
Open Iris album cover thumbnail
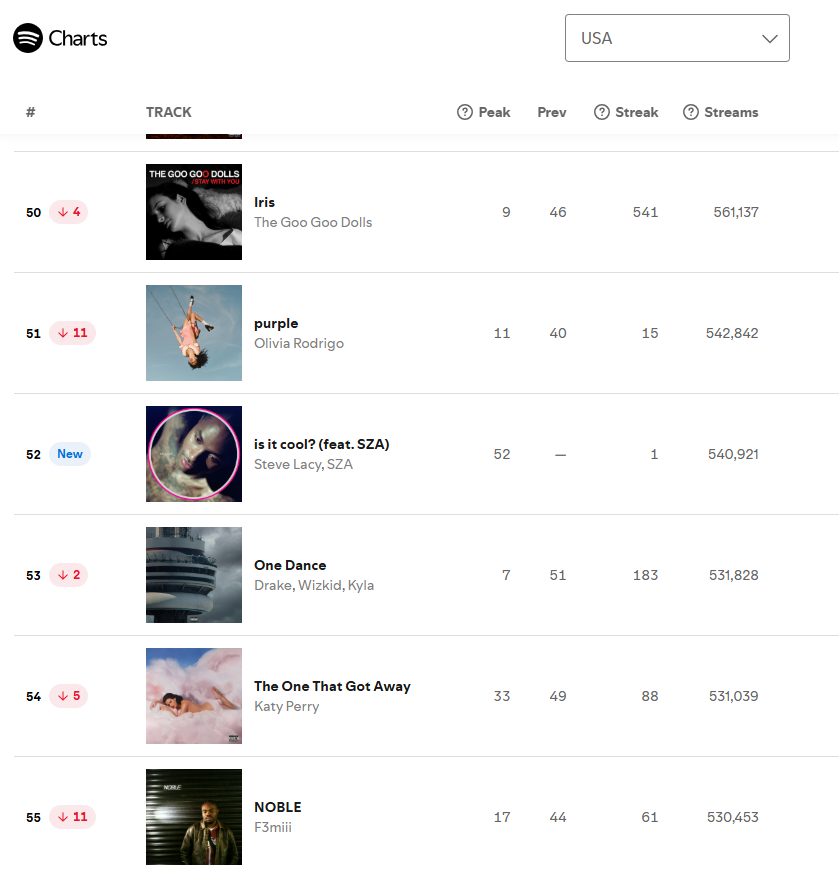tap(194, 212)
